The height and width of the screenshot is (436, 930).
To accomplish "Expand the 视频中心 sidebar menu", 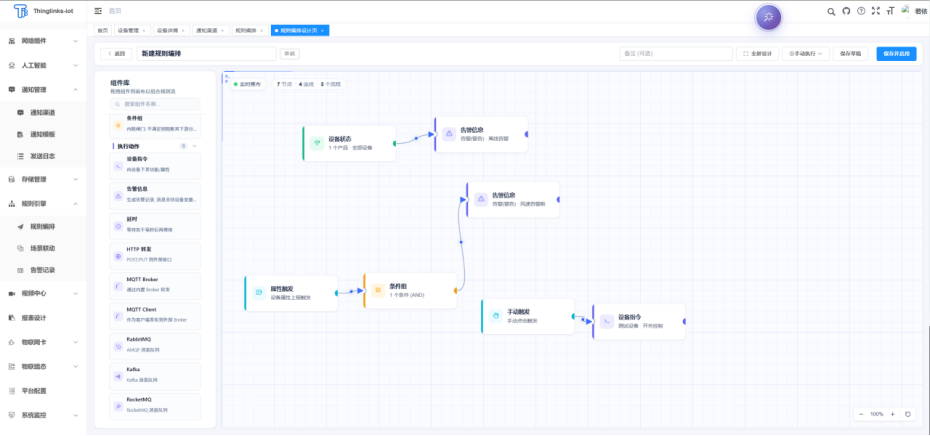I will pos(43,294).
